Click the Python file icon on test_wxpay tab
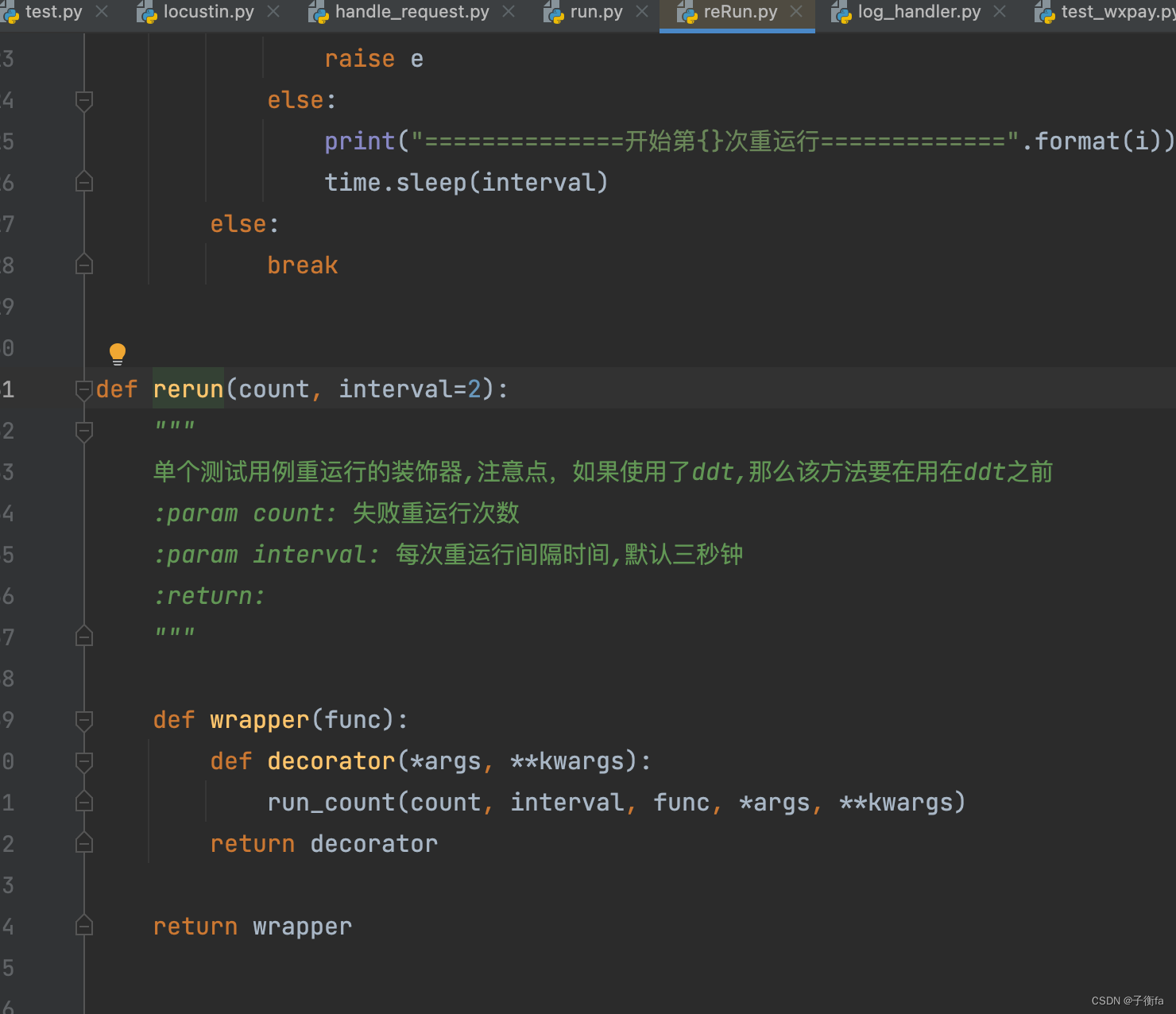1176x1014 pixels. [x=1045, y=12]
